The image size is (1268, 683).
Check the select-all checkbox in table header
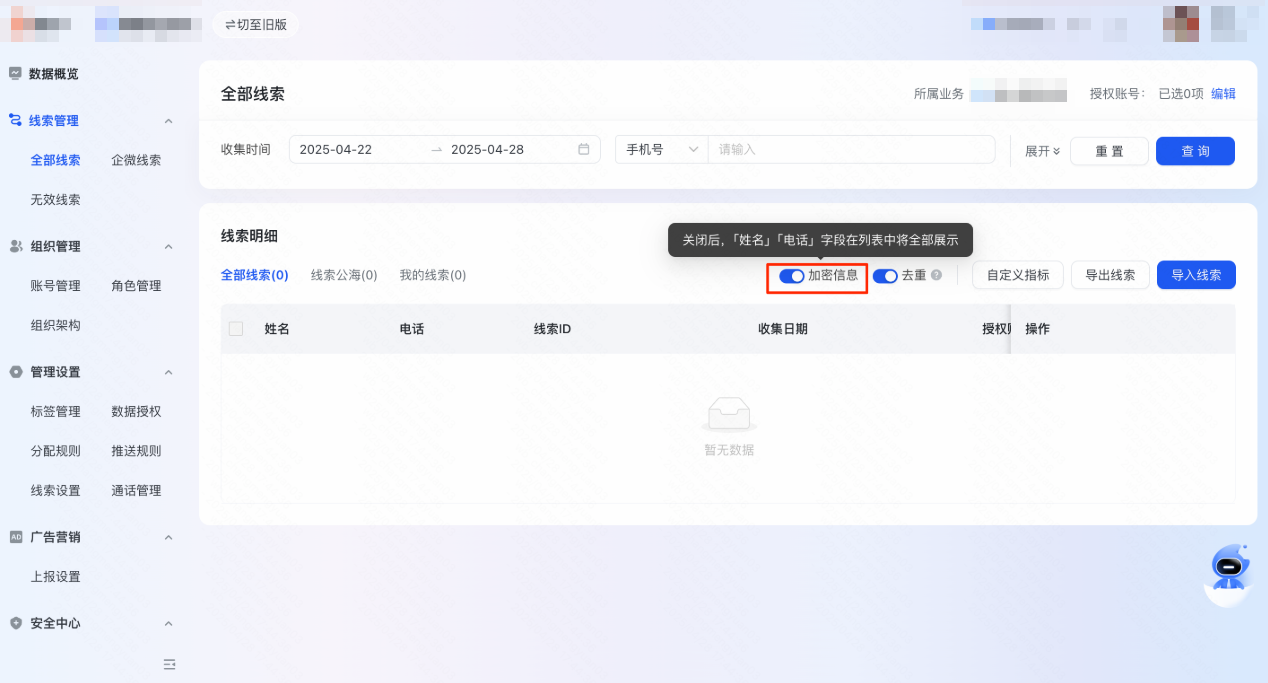pos(236,329)
